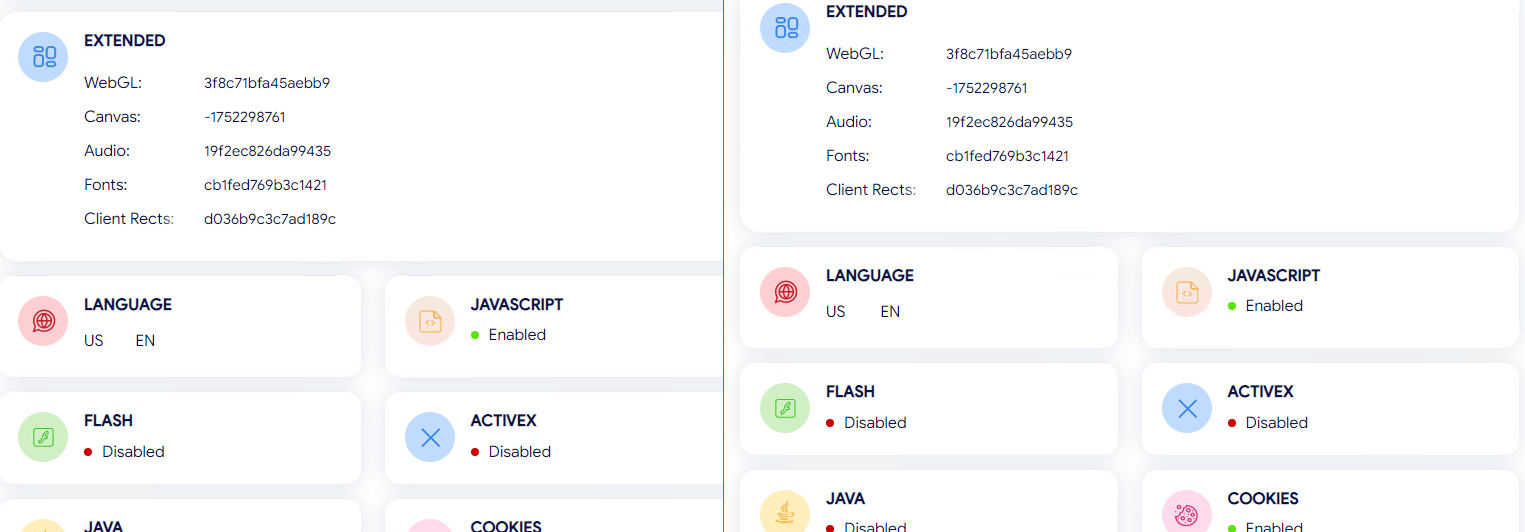
Task: Select Audio hash 19f2ec826da99435 in right window
Action: point(1009,122)
